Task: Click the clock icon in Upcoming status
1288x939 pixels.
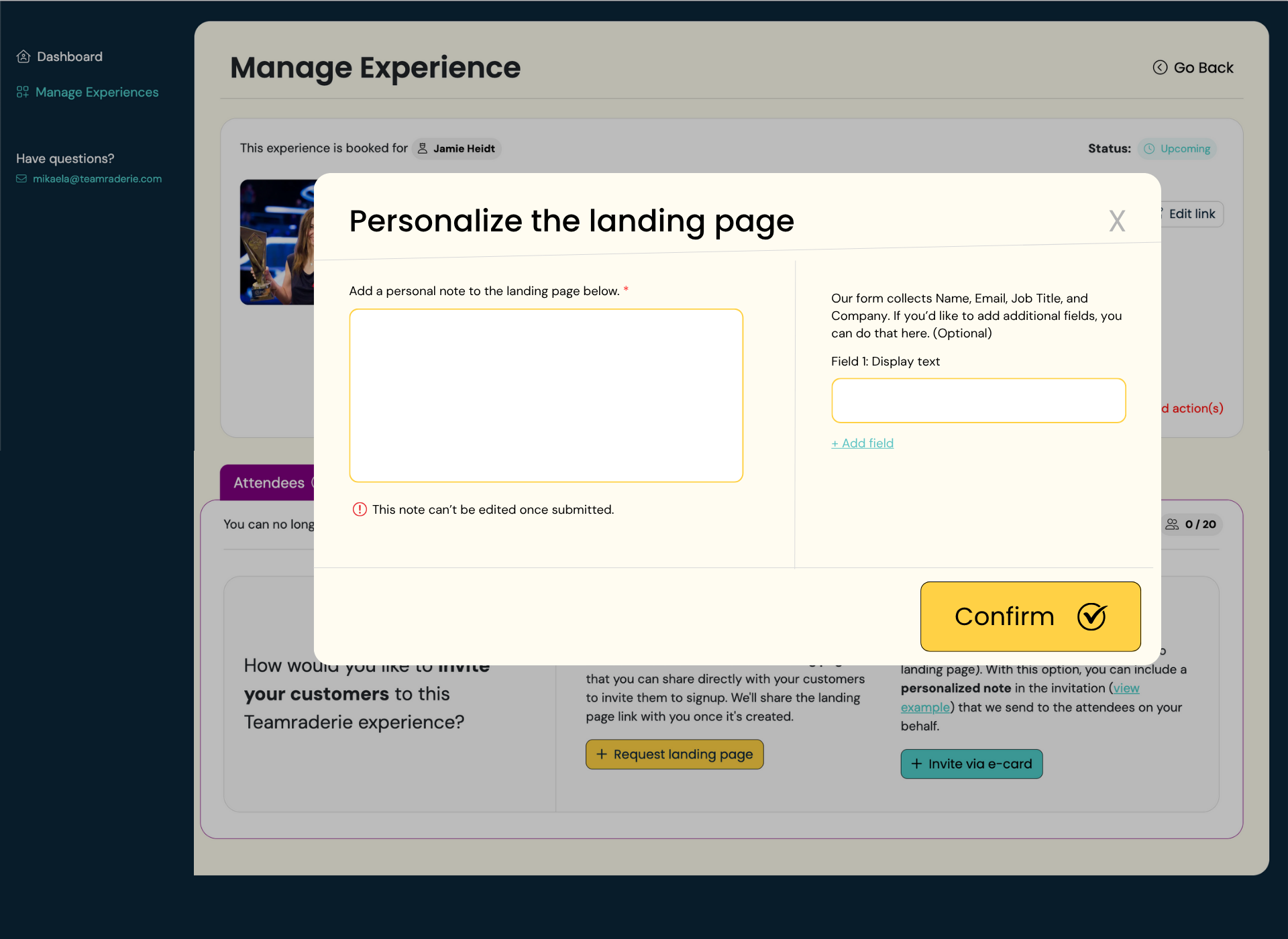Action: tap(1149, 149)
